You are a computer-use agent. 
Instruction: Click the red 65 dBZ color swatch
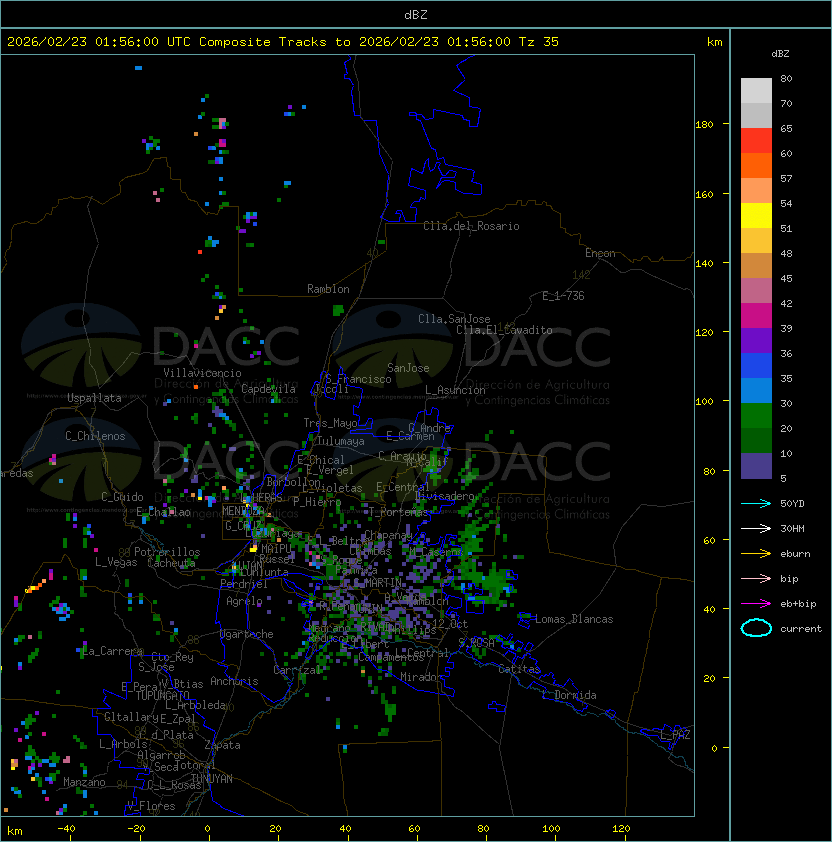tap(756, 141)
